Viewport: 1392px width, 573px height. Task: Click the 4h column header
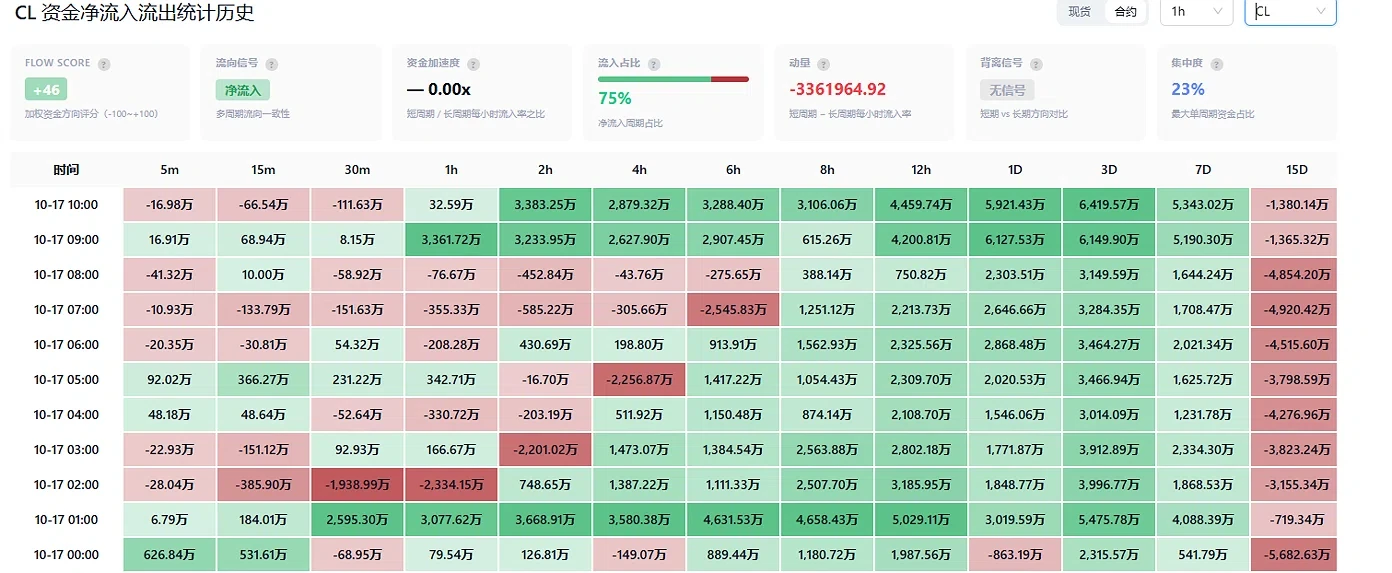[x=639, y=170]
